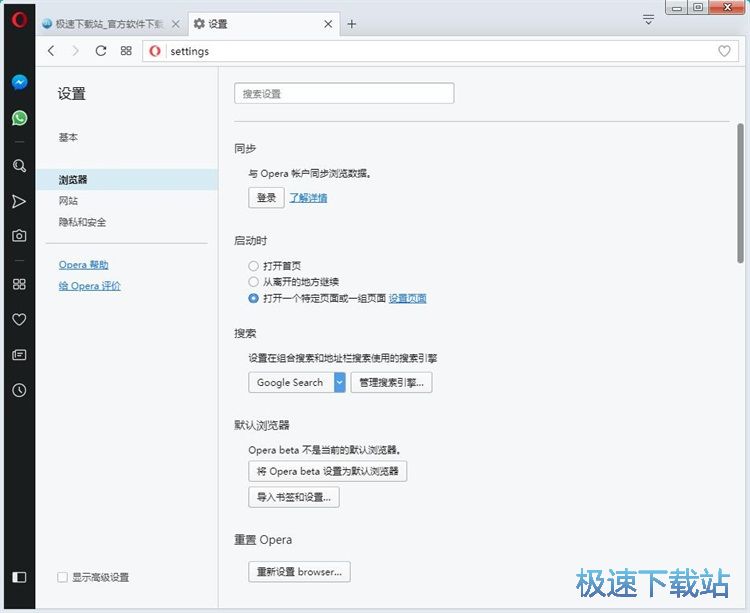This screenshot has width=750, height=613.
Task: Click the settings address bar
Action: (440, 51)
